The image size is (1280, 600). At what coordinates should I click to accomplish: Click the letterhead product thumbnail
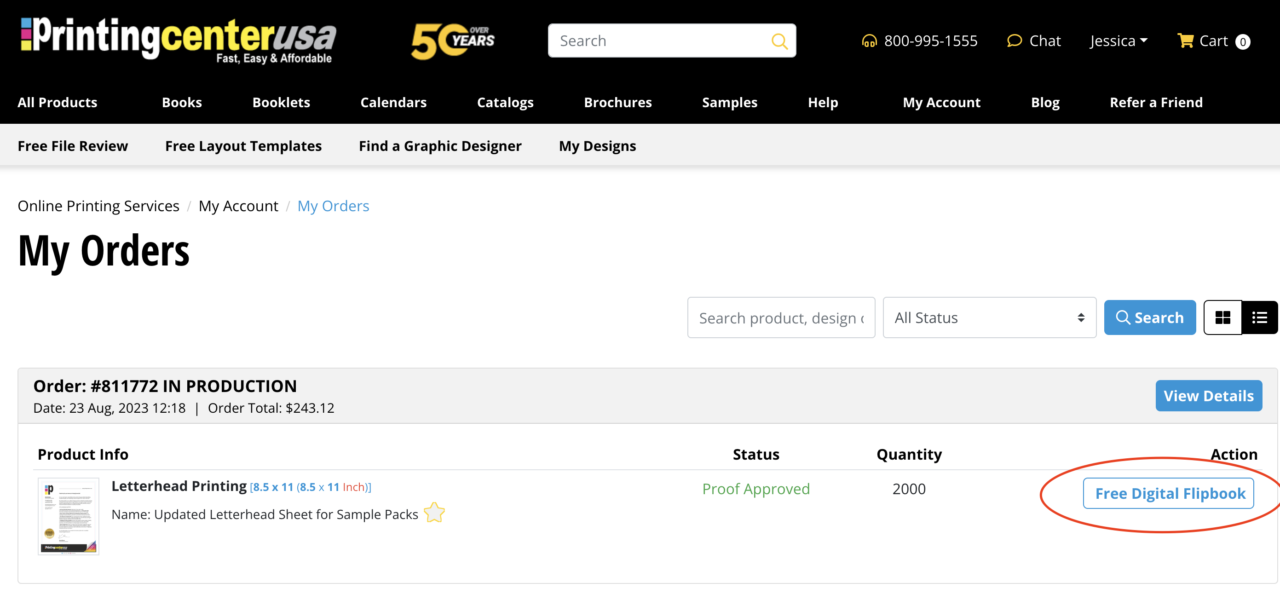pos(69,516)
